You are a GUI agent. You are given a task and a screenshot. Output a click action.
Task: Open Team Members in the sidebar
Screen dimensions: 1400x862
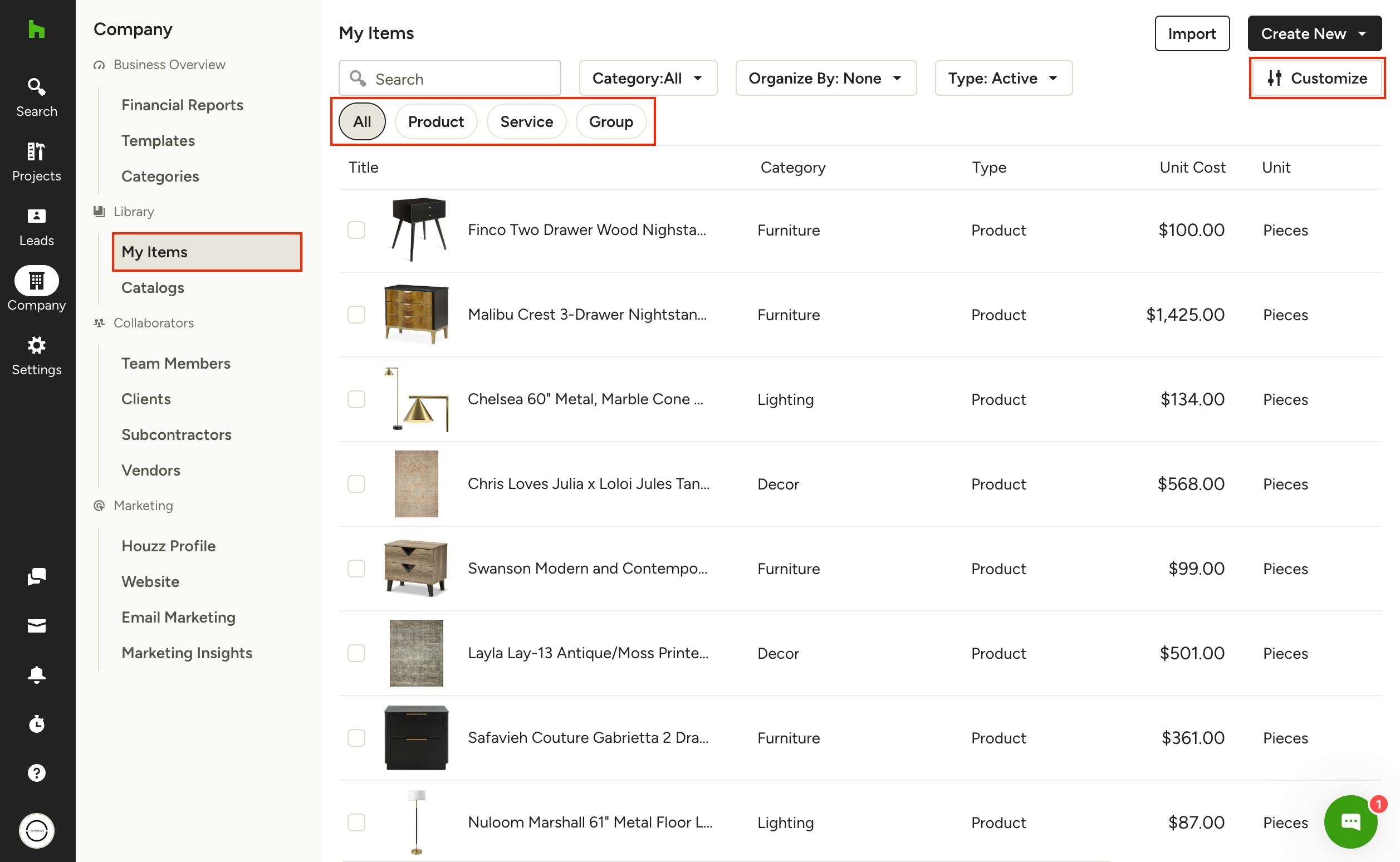click(x=175, y=364)
